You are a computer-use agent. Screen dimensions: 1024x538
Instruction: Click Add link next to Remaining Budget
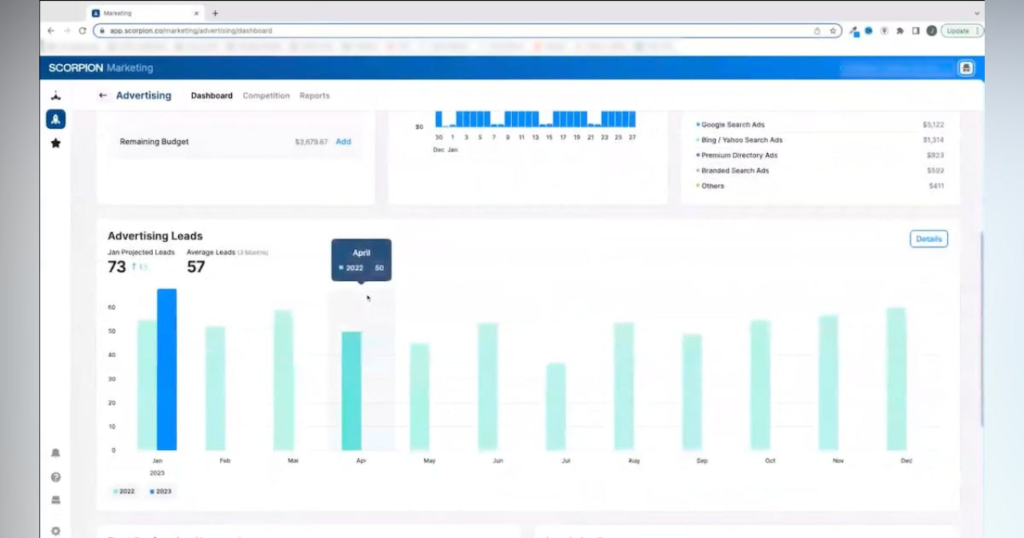[343, 142]
